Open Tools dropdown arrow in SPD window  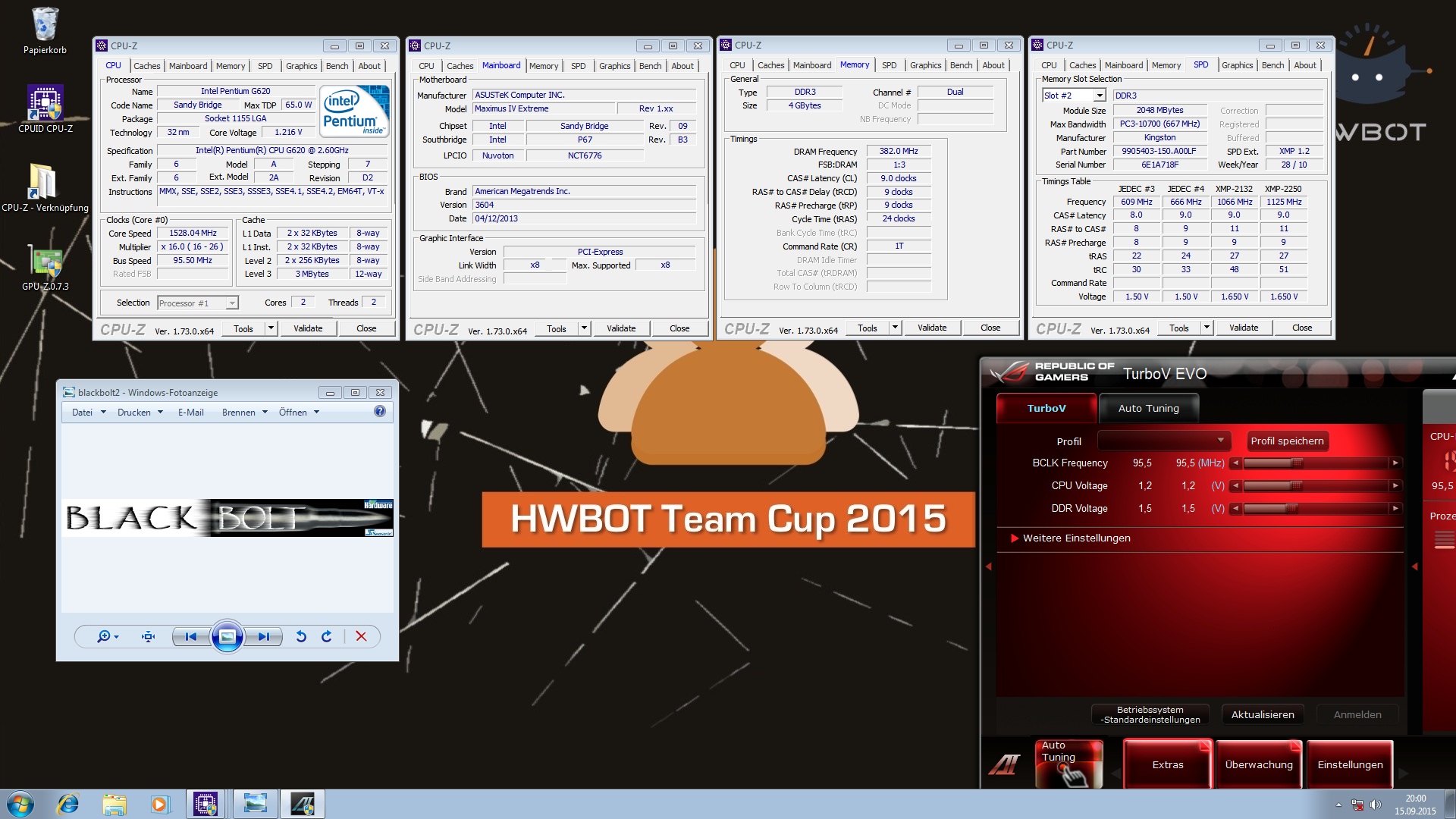pos(1207,328)
